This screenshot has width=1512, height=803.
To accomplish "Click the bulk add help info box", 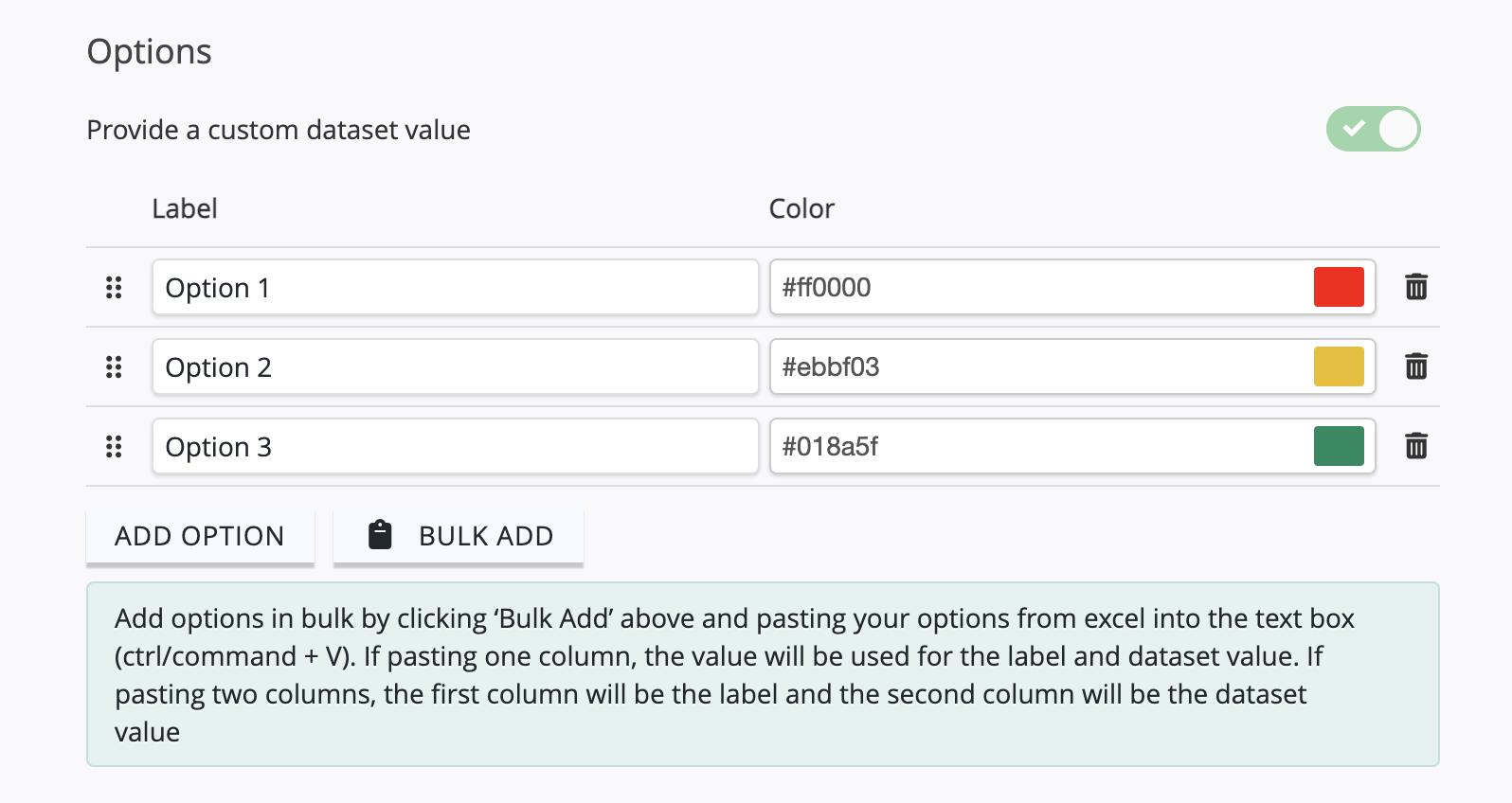I will [x=763, y=674].
